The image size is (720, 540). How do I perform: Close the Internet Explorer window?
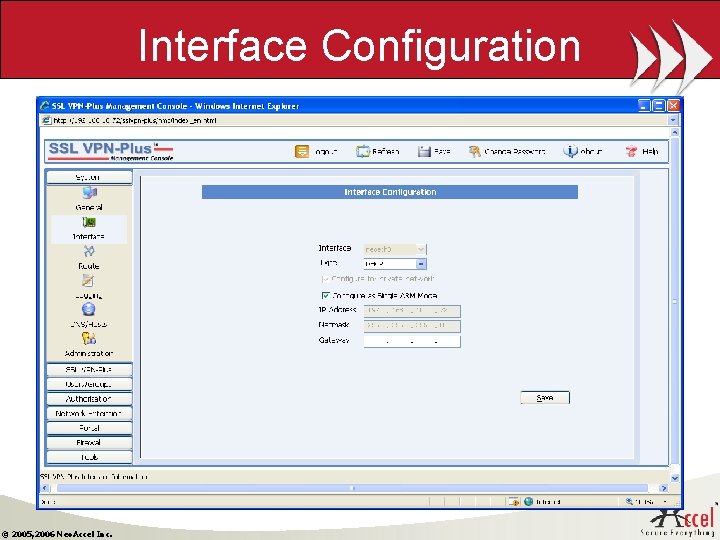coord(673,106)
